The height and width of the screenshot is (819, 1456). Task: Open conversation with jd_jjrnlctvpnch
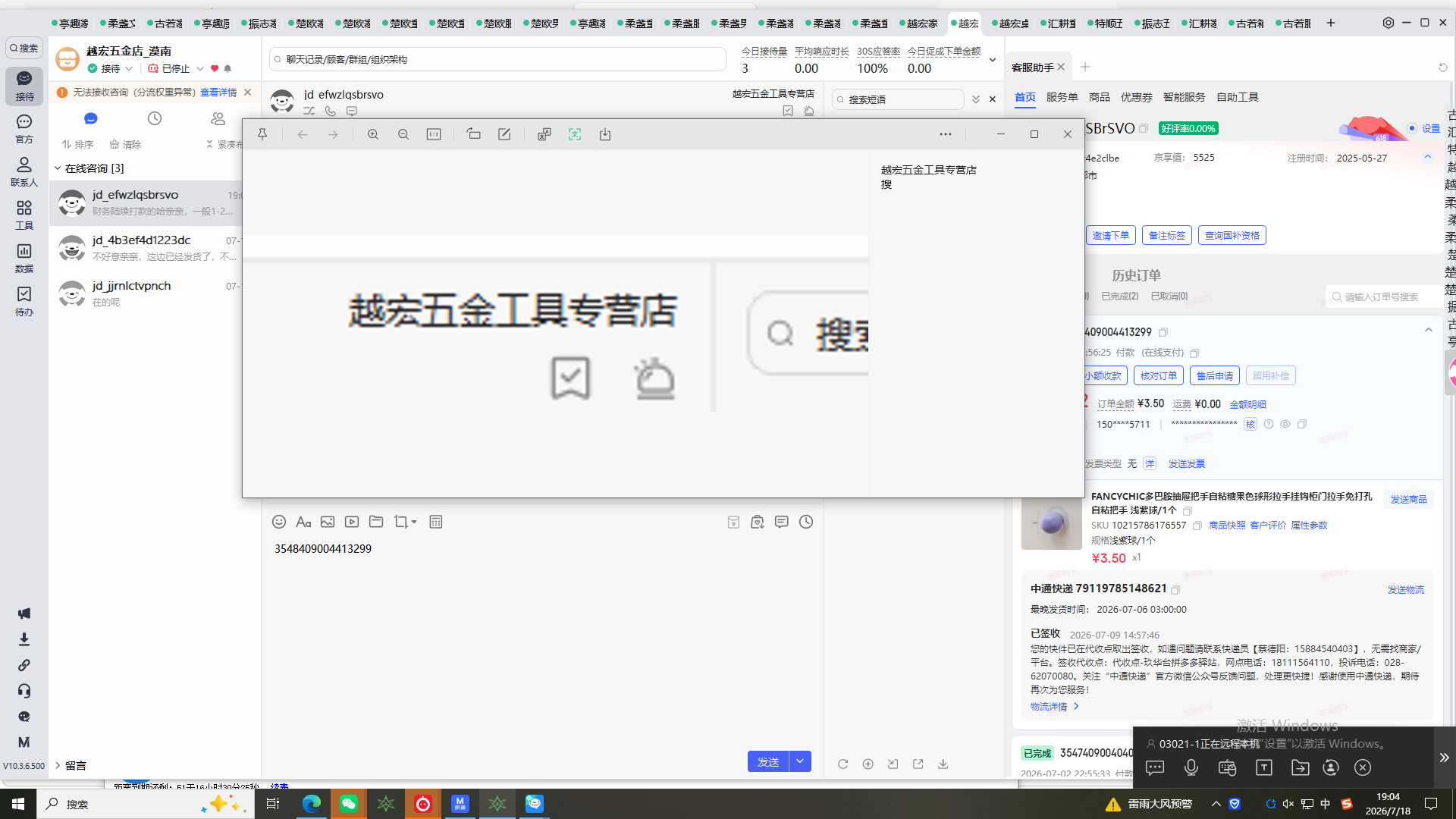pyautogui.click(x=146, y=293)
